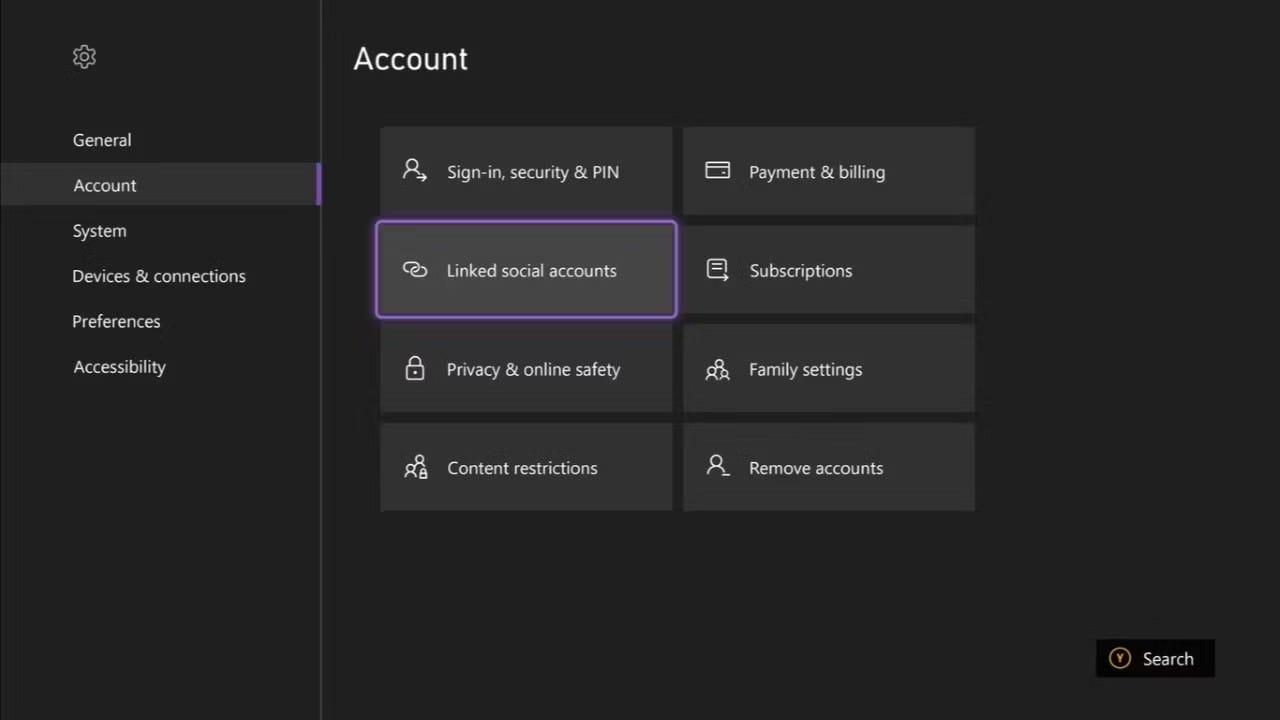Select the padlock icon on Privacy & online safety
The image size is (1280, 720).
point(415,368)
